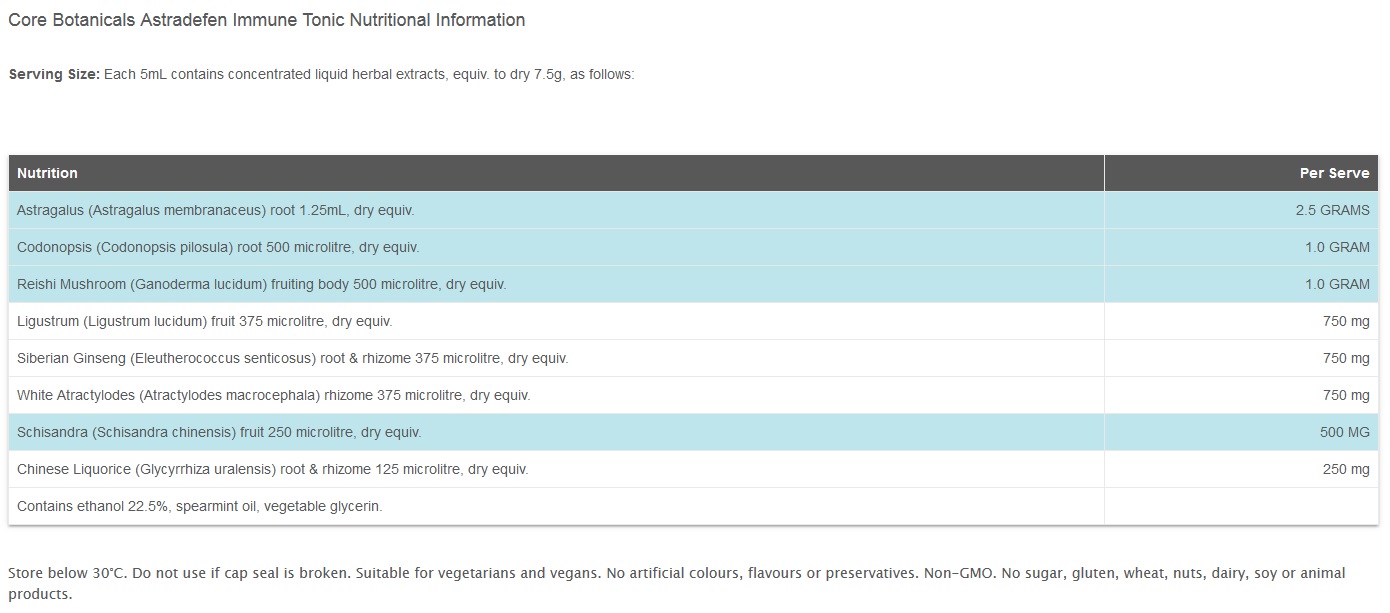Click the Nutrition column header
This screenshot has width=1390, height=613.
[x=47, y=173]
